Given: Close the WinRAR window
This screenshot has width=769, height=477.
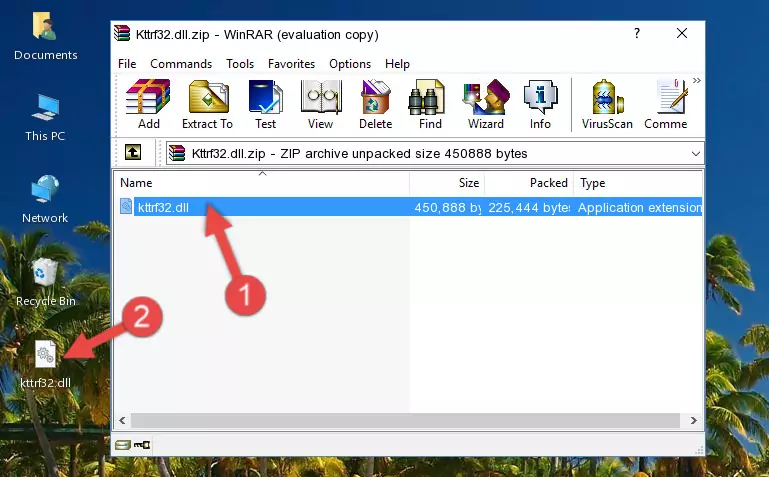Looking at the screenshot, I should point(682,33).
